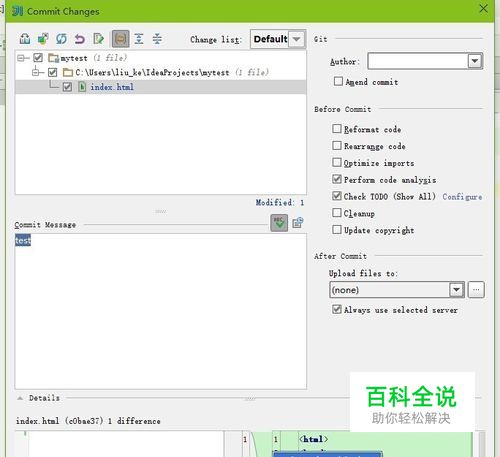Click the spell-check commit message icon
Viewport: 500px width, 457px height.
click(x=279, y=223)
